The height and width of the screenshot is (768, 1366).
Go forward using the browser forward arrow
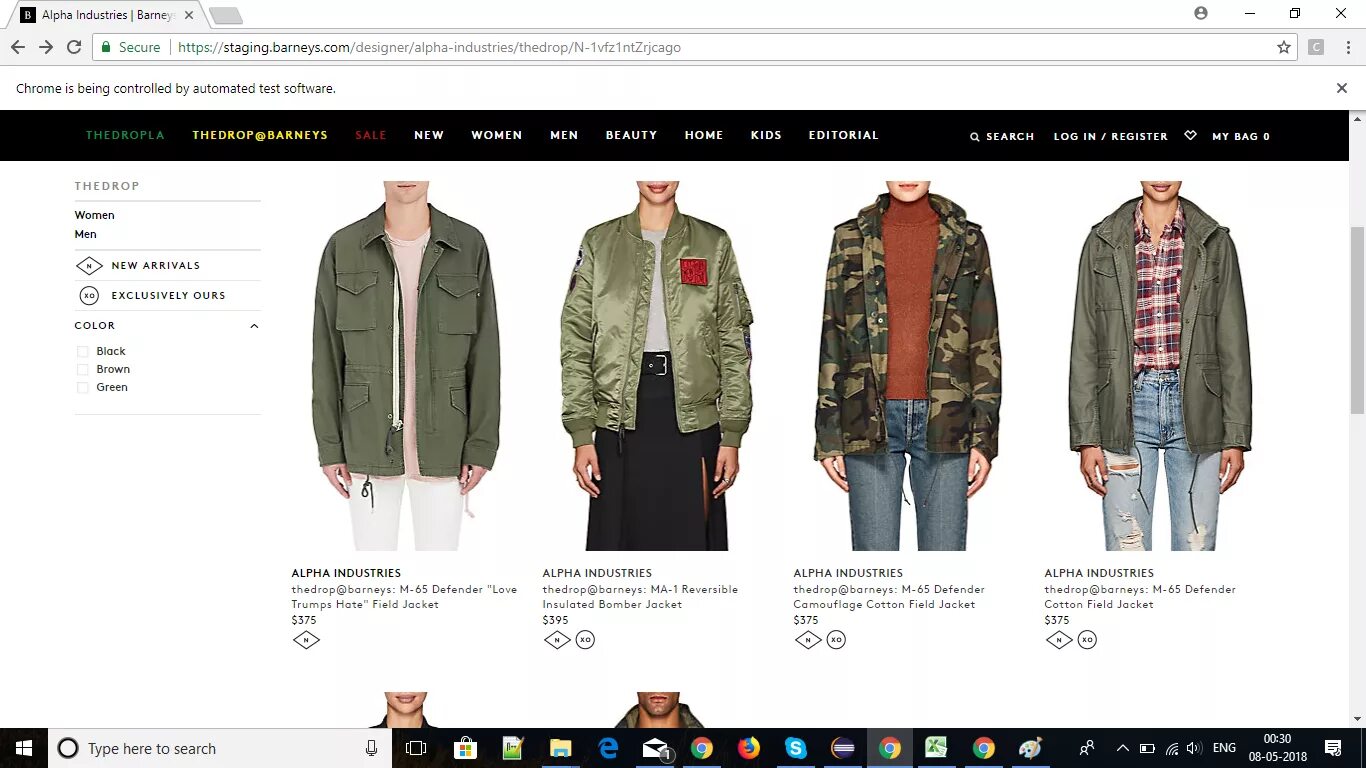[46, 47]
